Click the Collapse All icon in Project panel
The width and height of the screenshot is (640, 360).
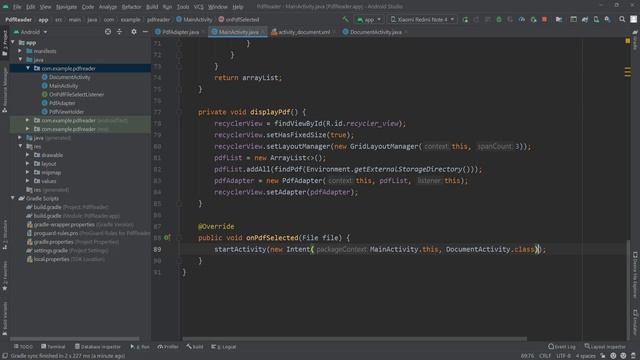tap(119, 31)
